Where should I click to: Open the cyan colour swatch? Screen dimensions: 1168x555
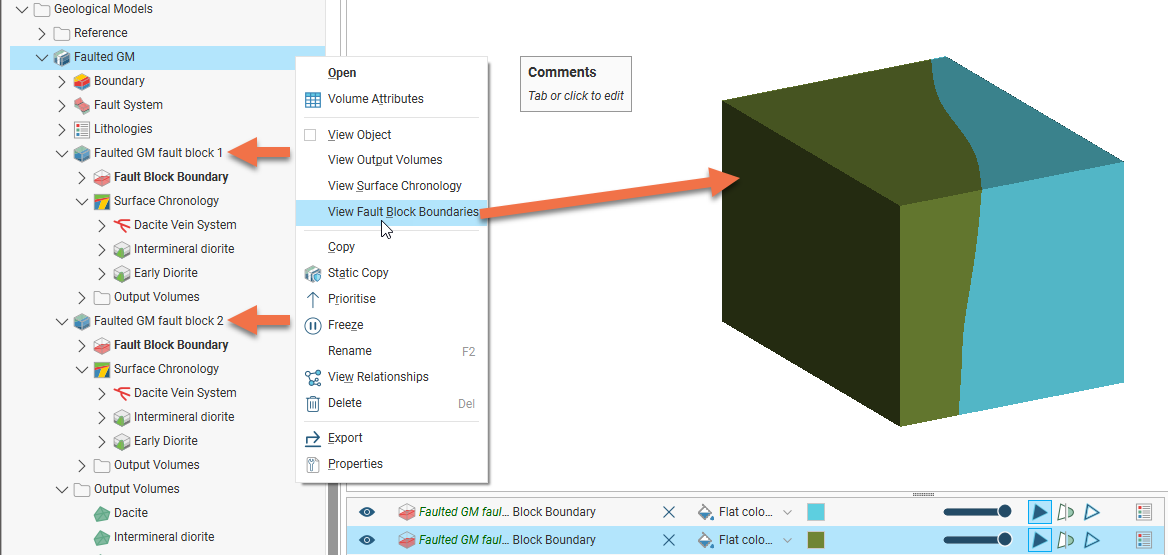(x=816, y=512)
